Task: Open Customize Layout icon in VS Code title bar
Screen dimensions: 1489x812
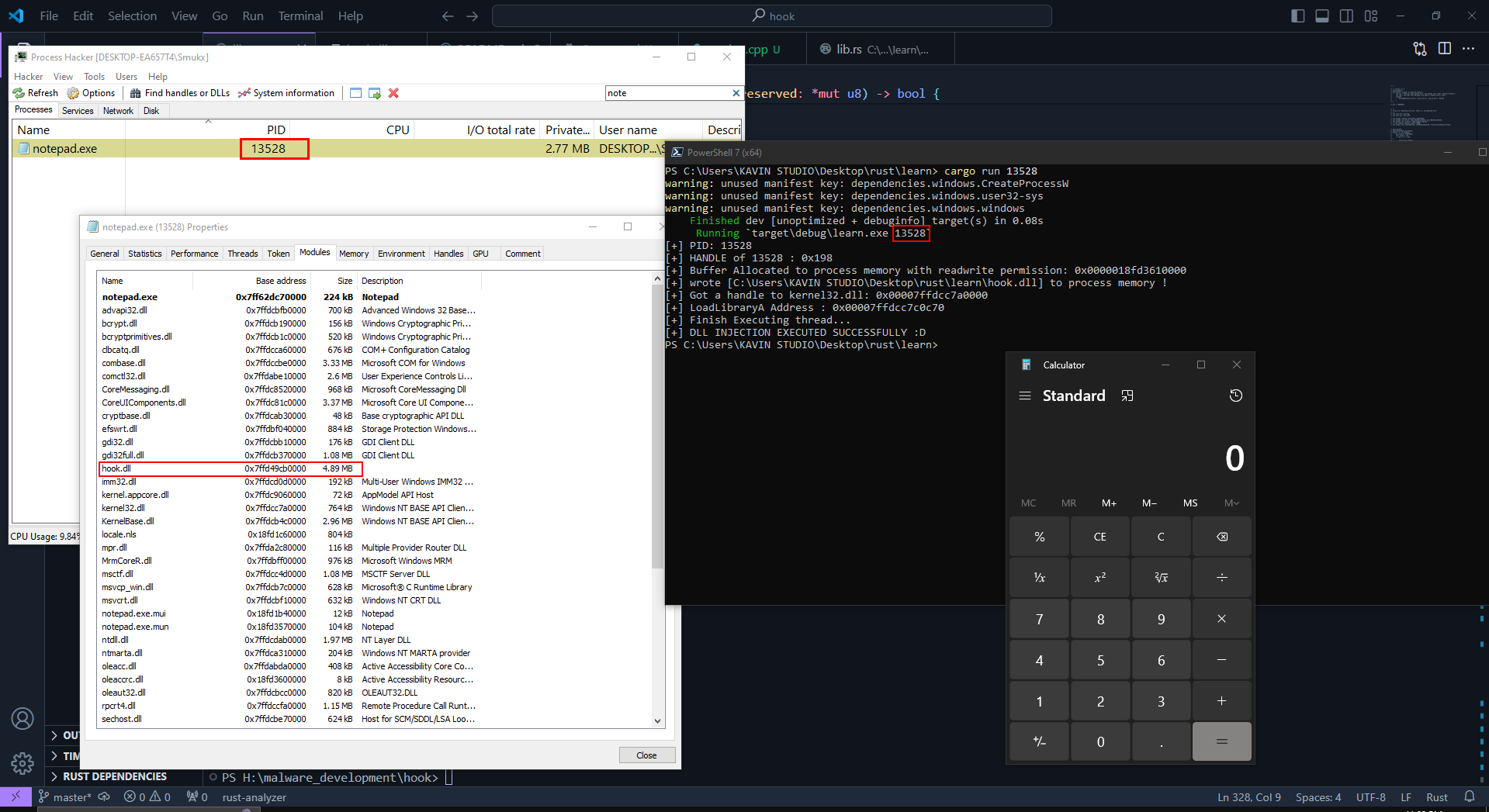Action: (x=1371, y=16)
